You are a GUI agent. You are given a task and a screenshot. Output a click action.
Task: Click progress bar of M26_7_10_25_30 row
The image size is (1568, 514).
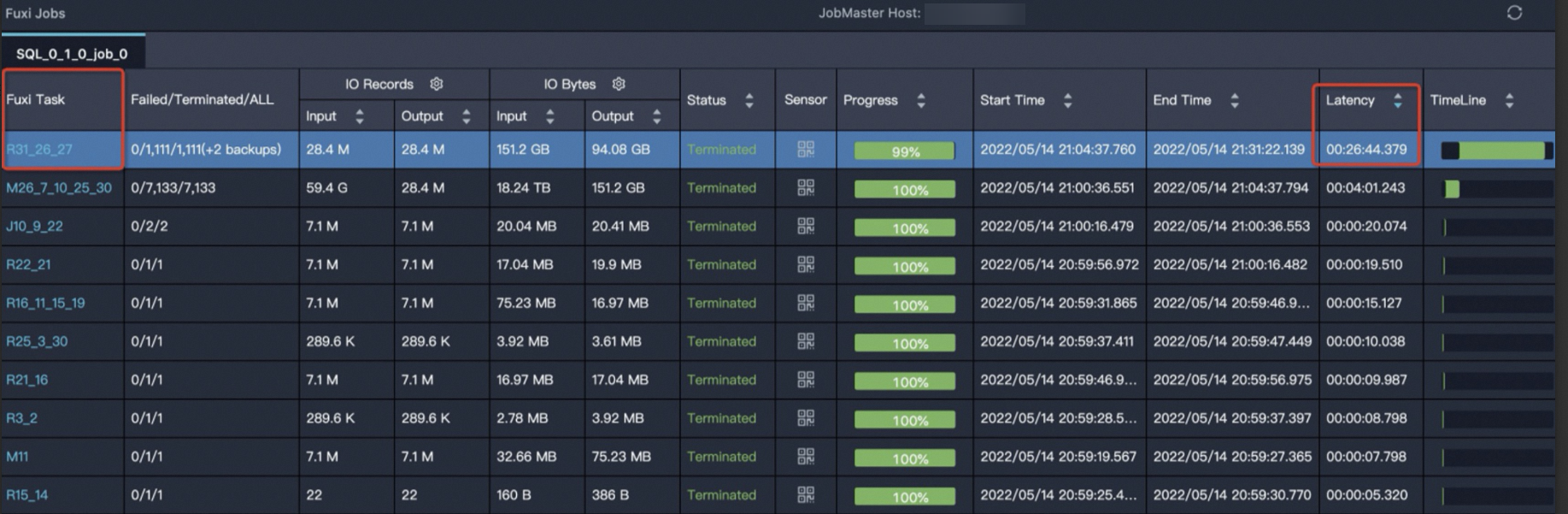905,190
